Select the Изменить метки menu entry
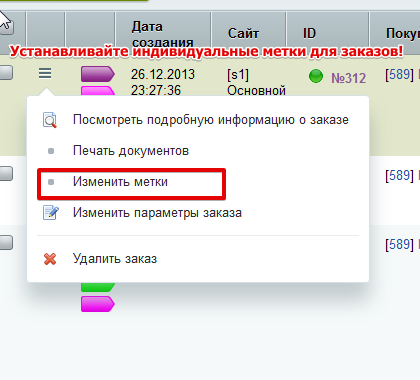Viewport: 420px width, 380px height. [x=120, y=182]
